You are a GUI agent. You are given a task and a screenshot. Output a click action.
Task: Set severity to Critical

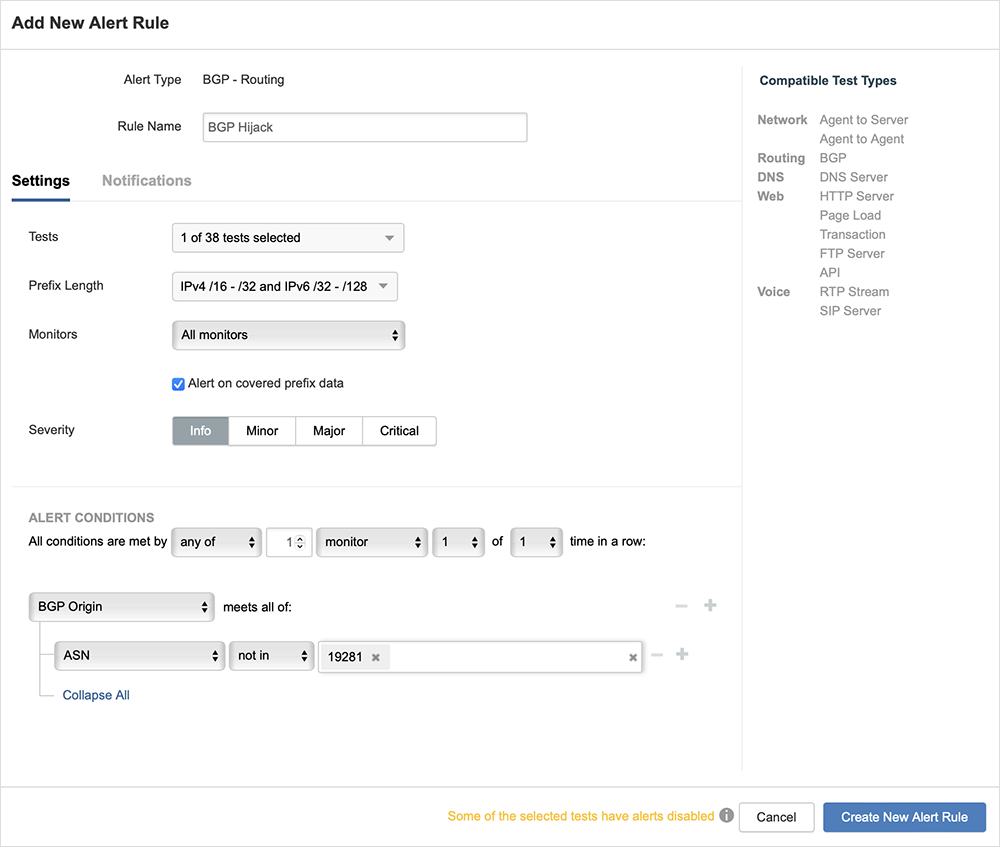pyautogui.click(x=399, y=431)
